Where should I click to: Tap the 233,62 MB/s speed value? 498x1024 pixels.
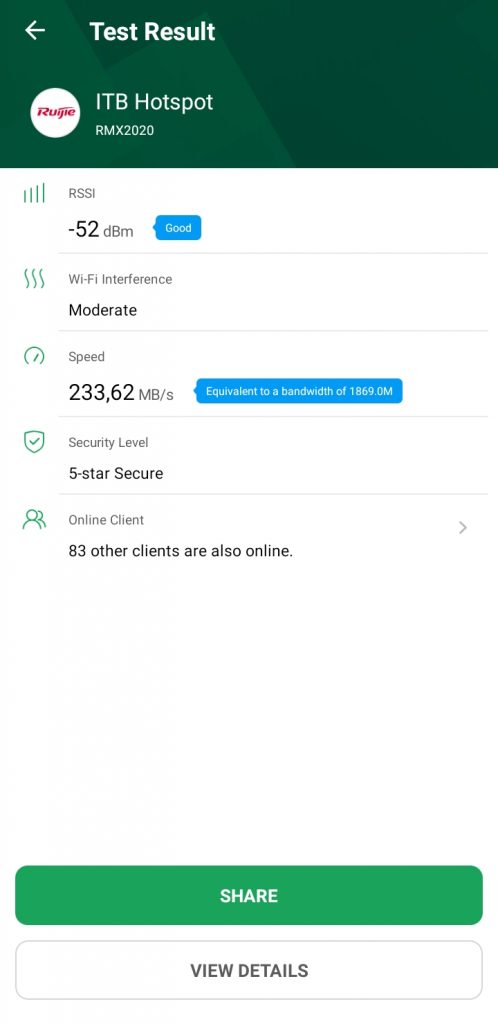coord(121,393)
